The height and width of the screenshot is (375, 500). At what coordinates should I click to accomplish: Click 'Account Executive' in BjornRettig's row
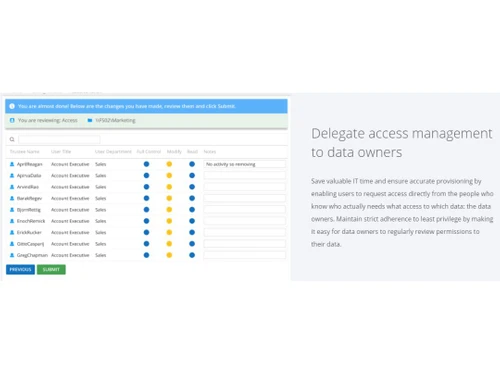click(x=70, y=210)
